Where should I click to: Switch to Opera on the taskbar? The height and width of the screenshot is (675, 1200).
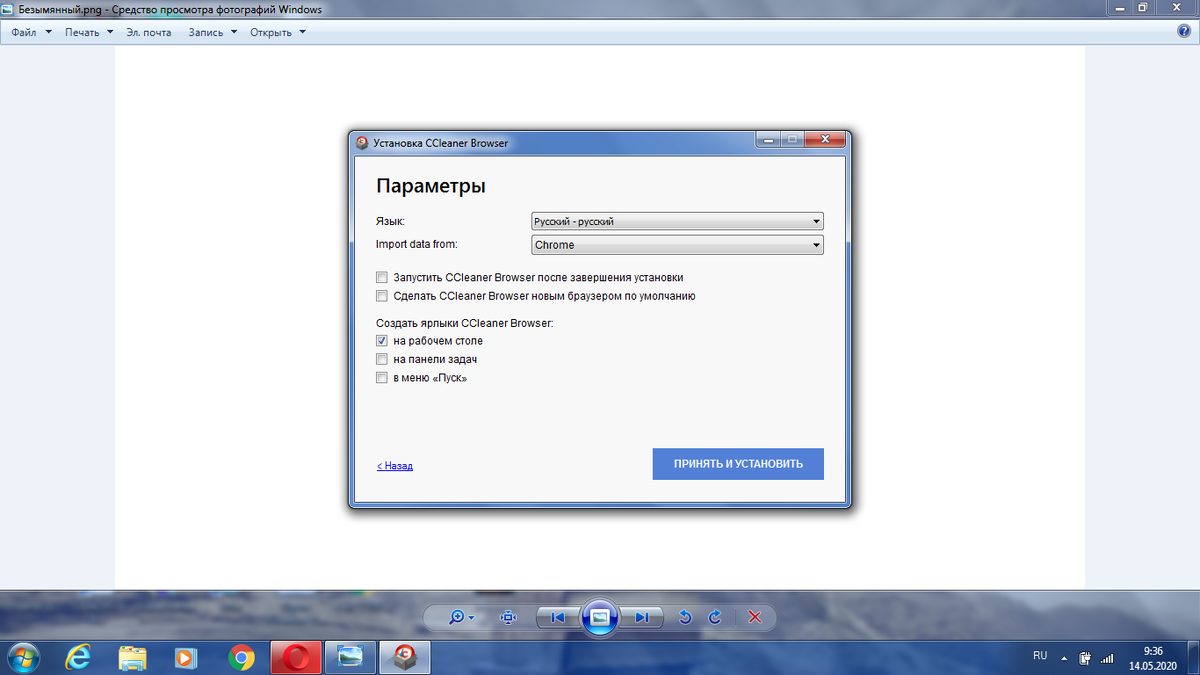296,657
